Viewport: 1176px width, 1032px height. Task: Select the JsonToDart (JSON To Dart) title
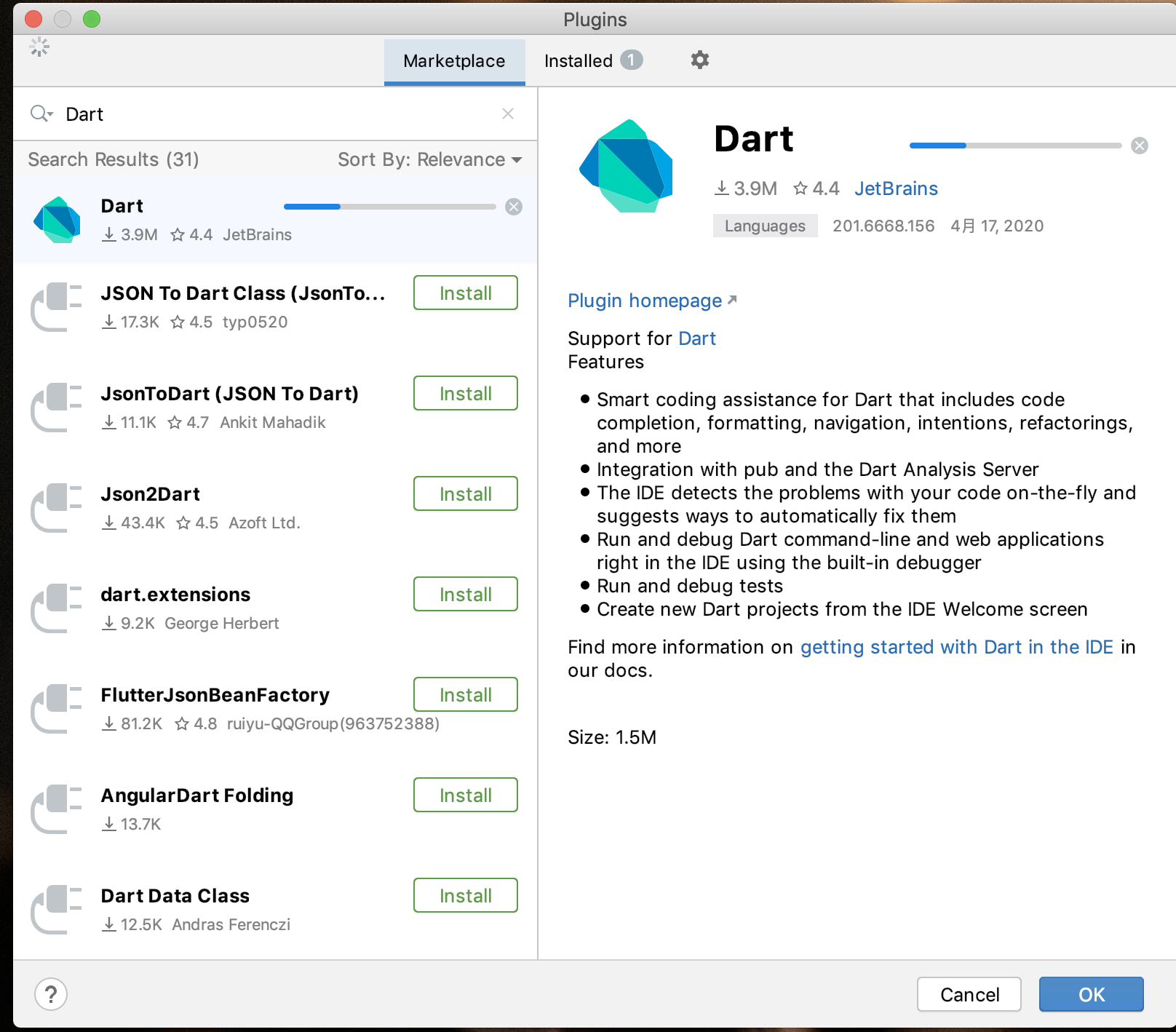tap(230, 394)
